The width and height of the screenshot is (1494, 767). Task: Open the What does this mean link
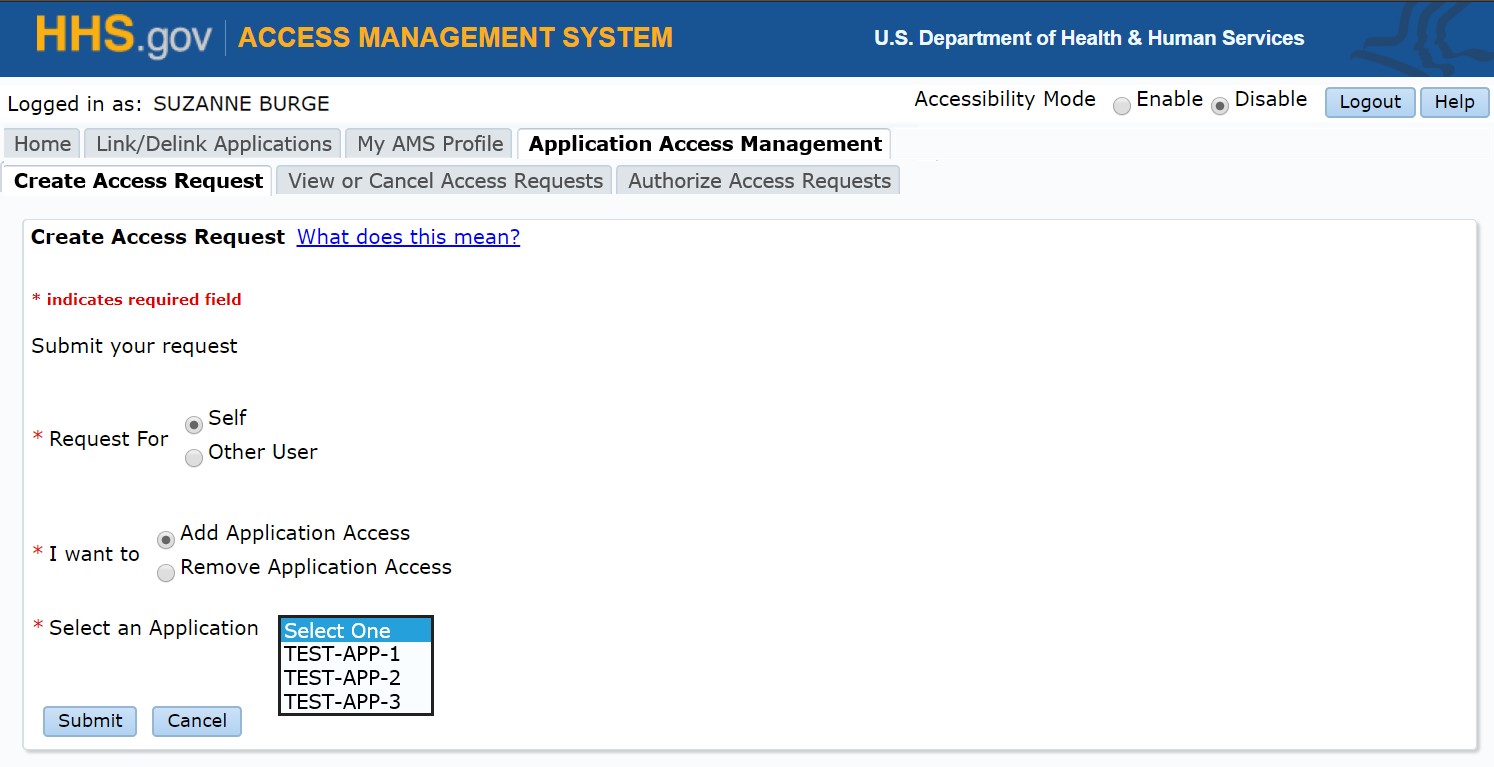point(408,237)
